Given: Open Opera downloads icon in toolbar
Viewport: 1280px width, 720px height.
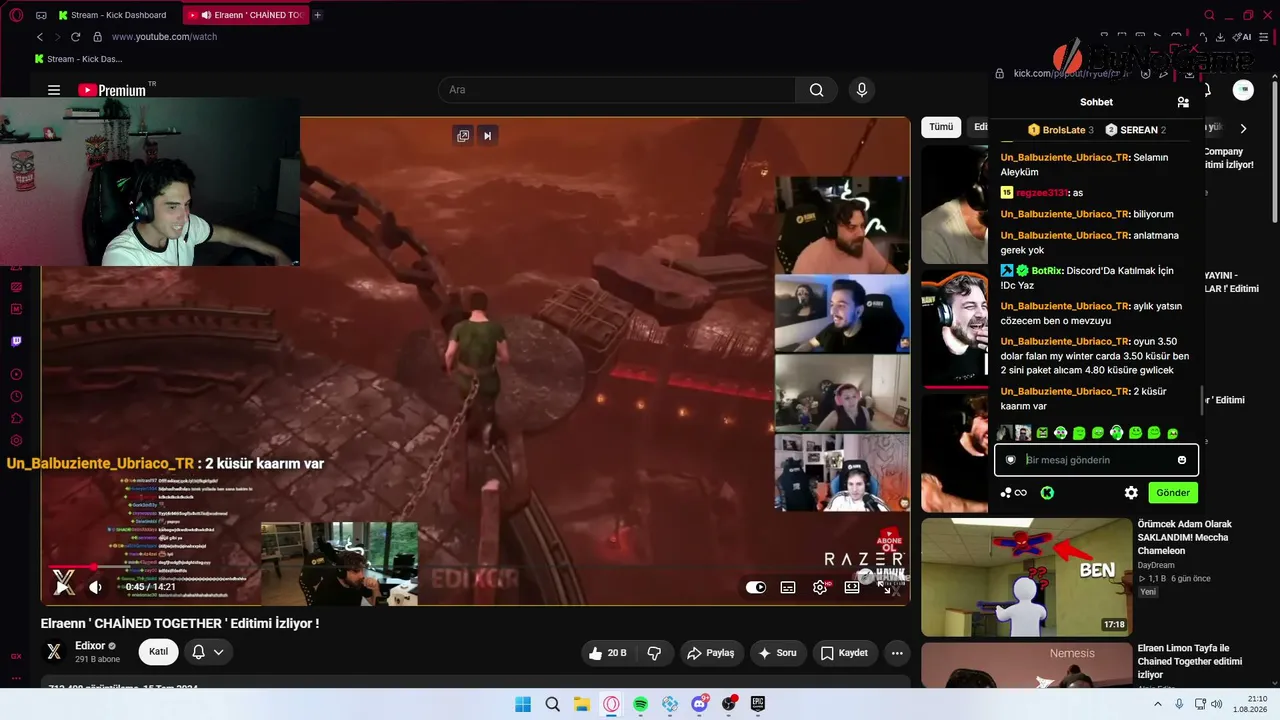Looking at the screenshot, I should 1220,37.
